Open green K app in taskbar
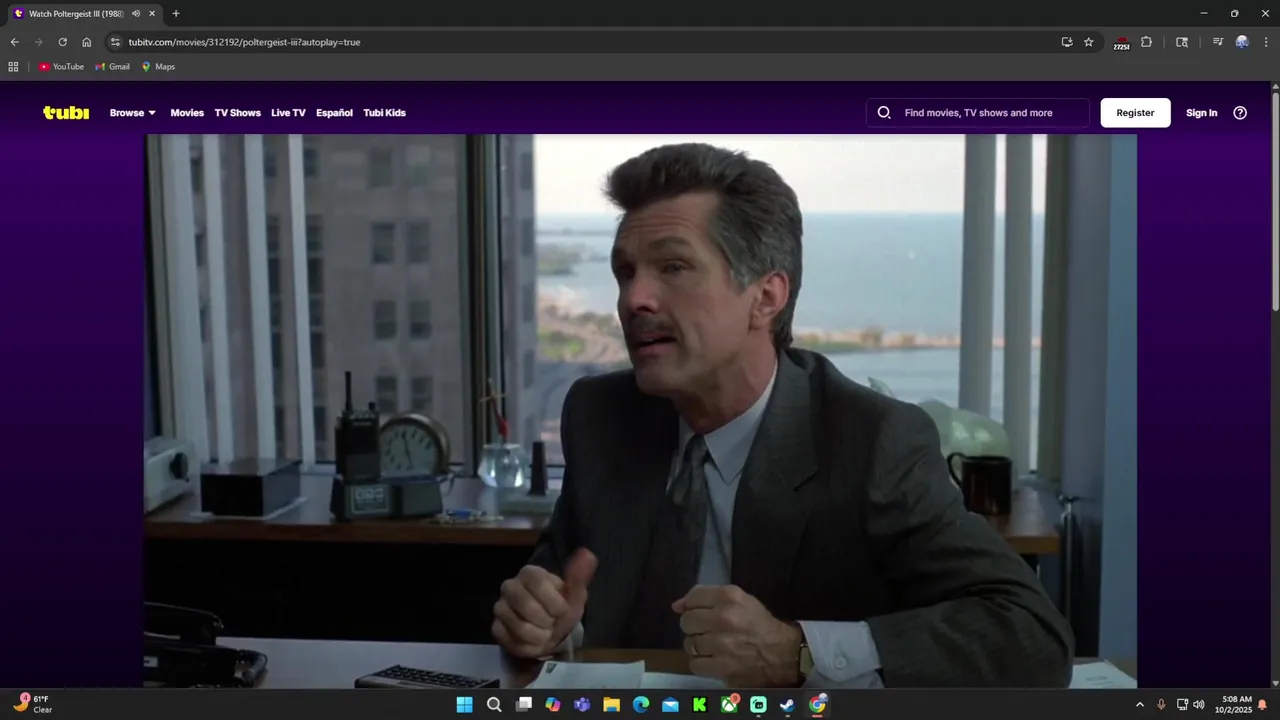 (700, 705)
